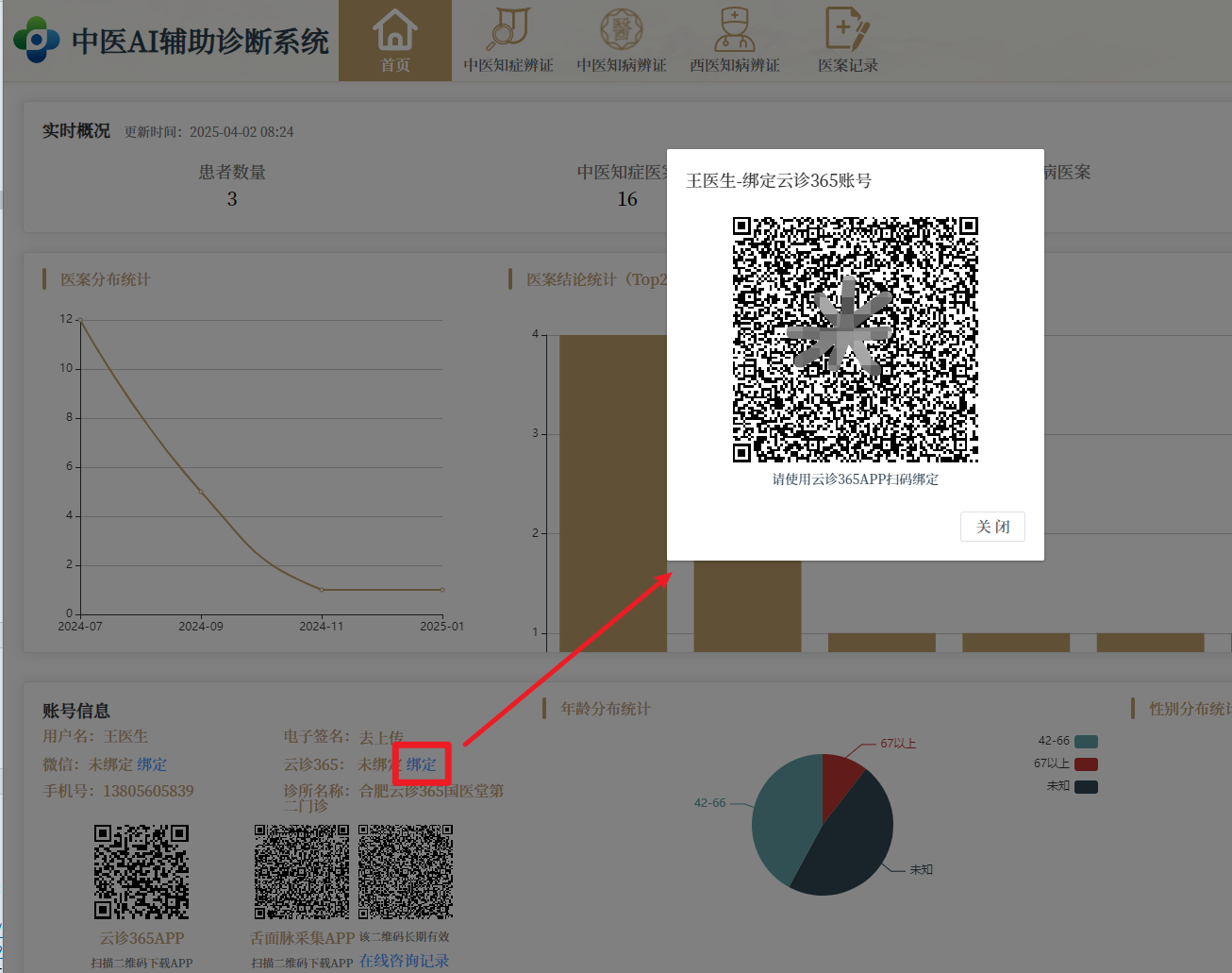Click the update time 2025-04-02 08:24
This screenshot has width=1232, height=973.
[x=241, y=132]
